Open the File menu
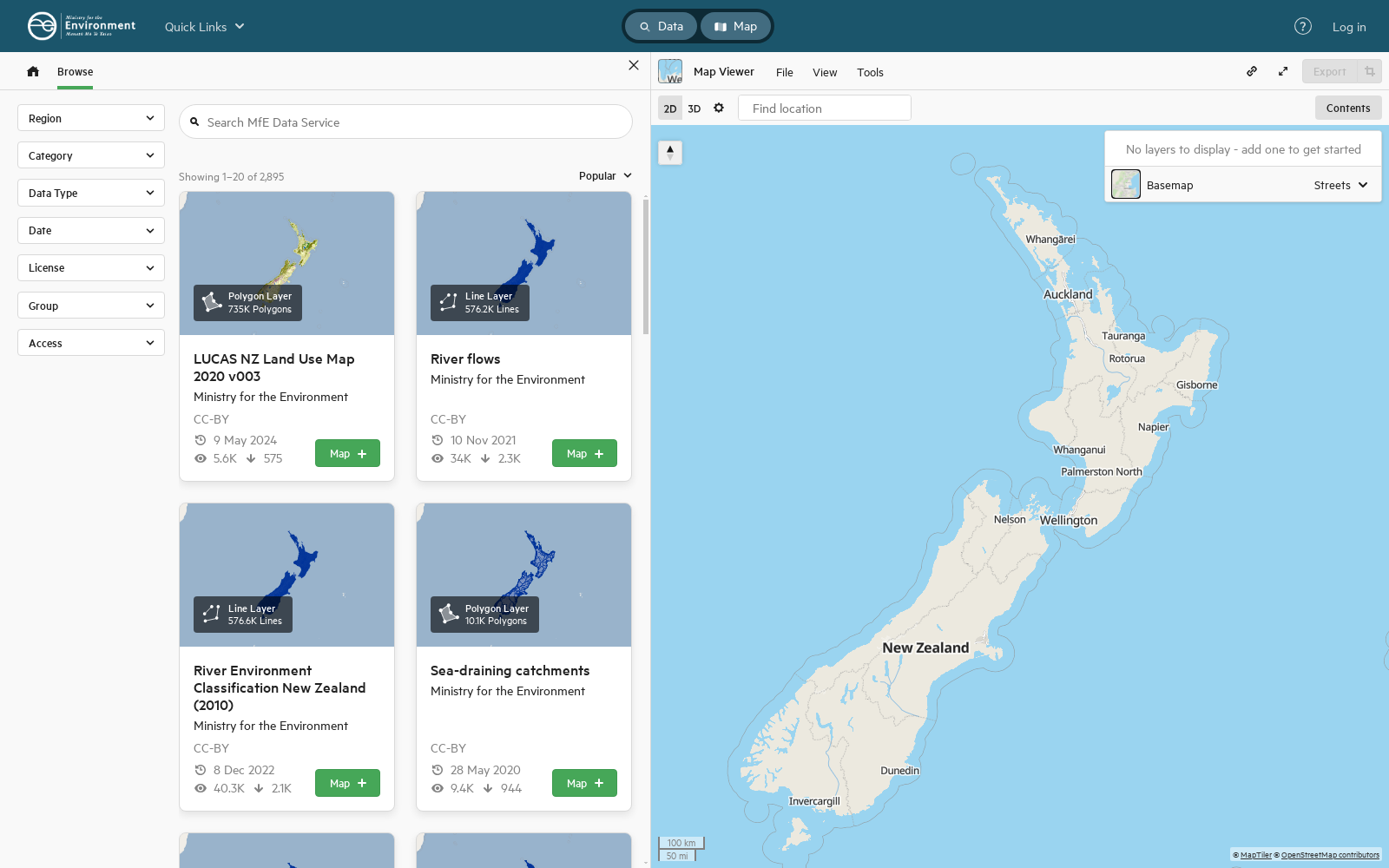This screenshot has width=1389, height=868. pyautogui.click(x=785, y=72)
